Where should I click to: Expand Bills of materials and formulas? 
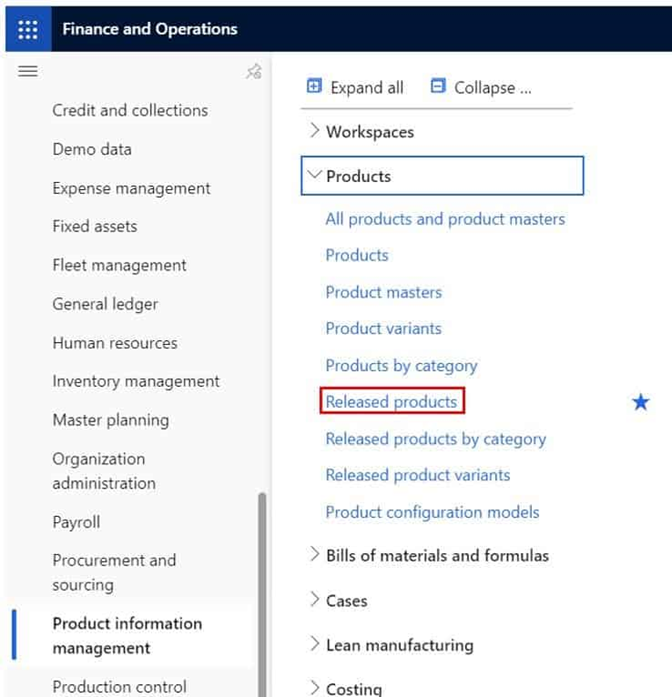click(314, 554)
